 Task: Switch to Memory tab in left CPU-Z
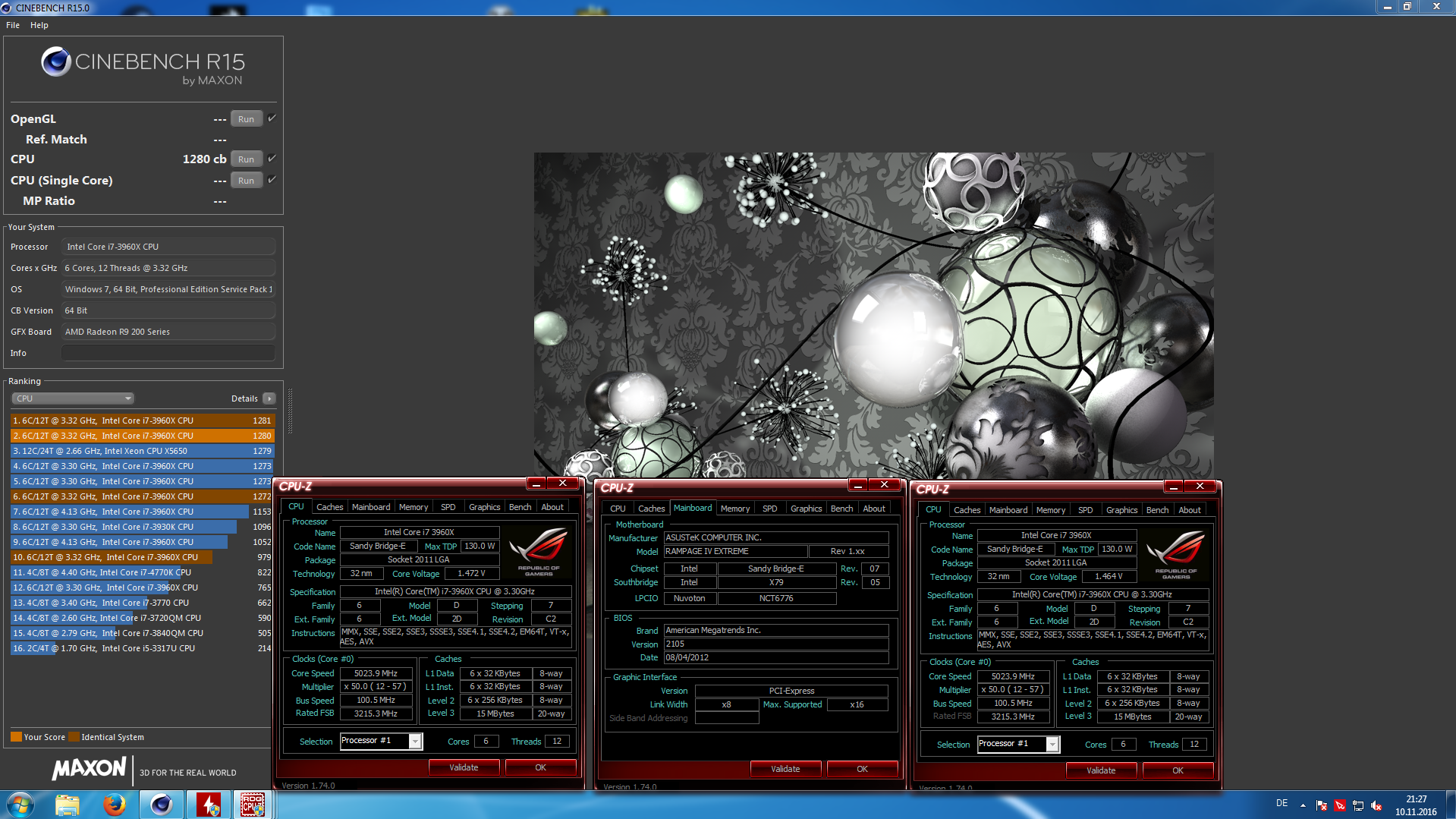414,507
